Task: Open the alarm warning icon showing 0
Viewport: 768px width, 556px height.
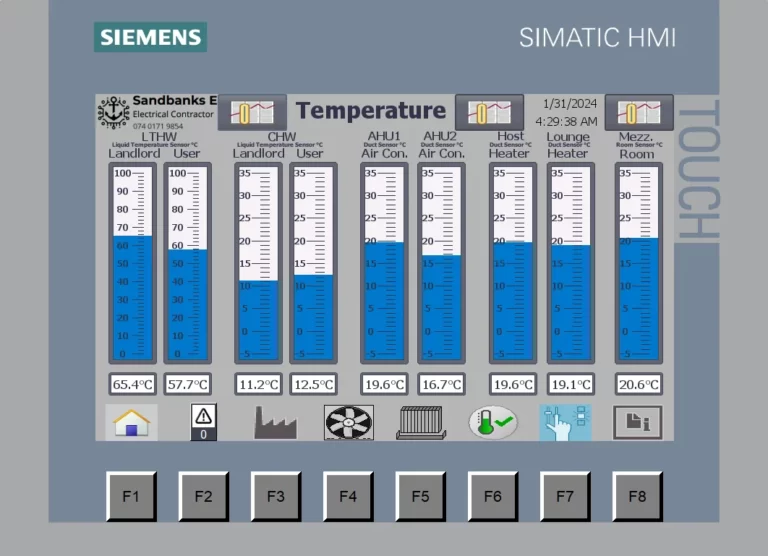Action: 203,422
